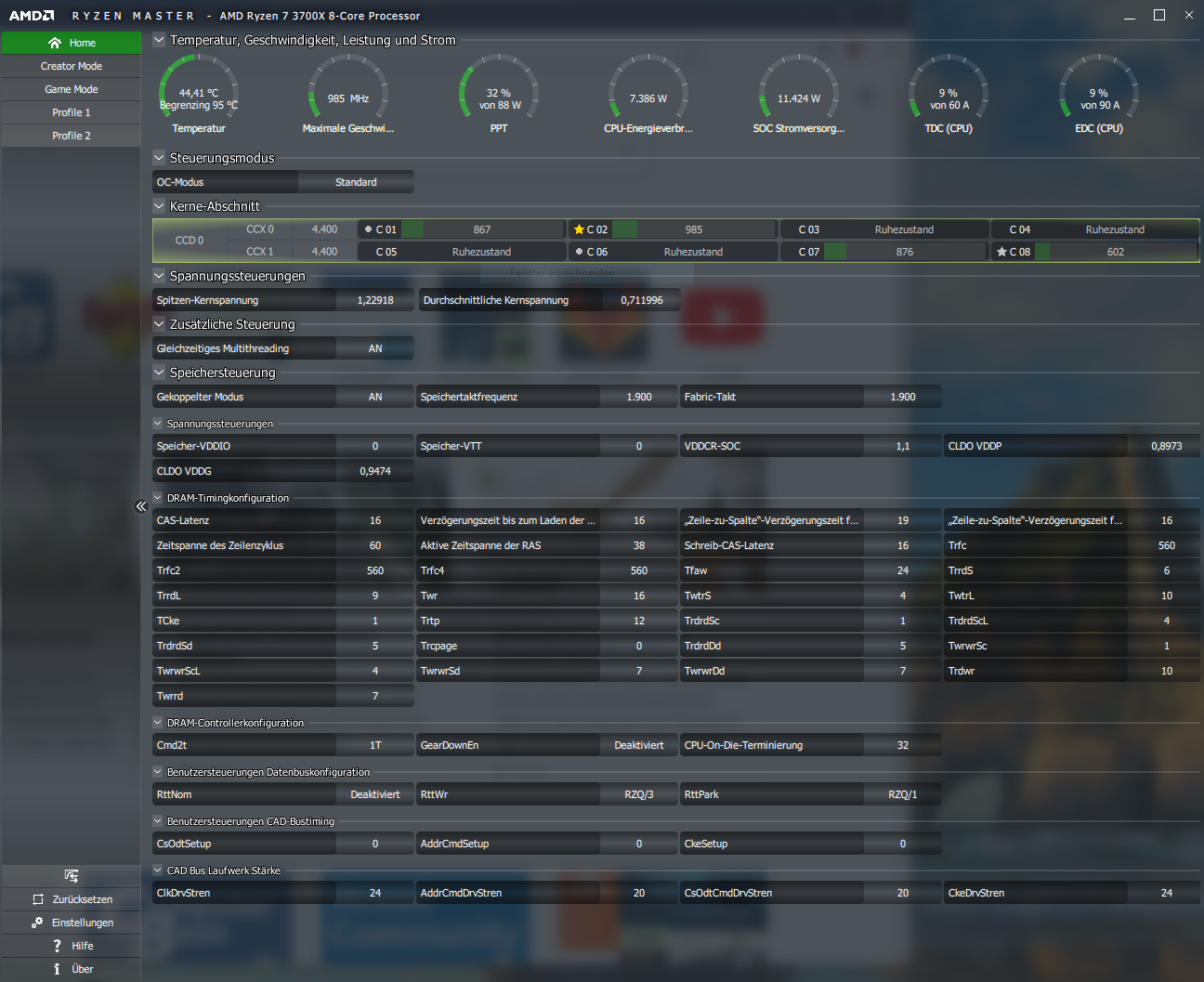This screenshot has height=982, width=1204.
Task: Collapse the Spannungssteuerungen main section
Action: pos(159,276)
